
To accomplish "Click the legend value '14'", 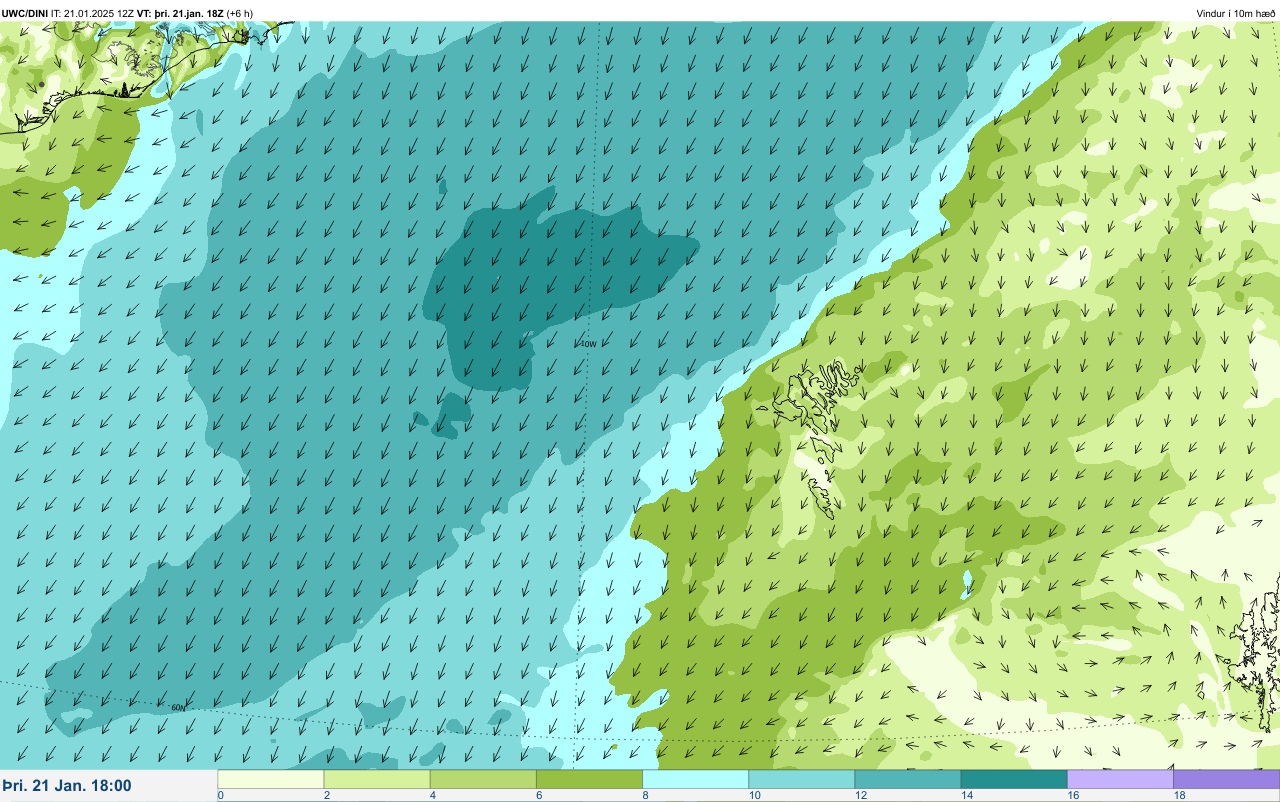I will coord(965,796).
